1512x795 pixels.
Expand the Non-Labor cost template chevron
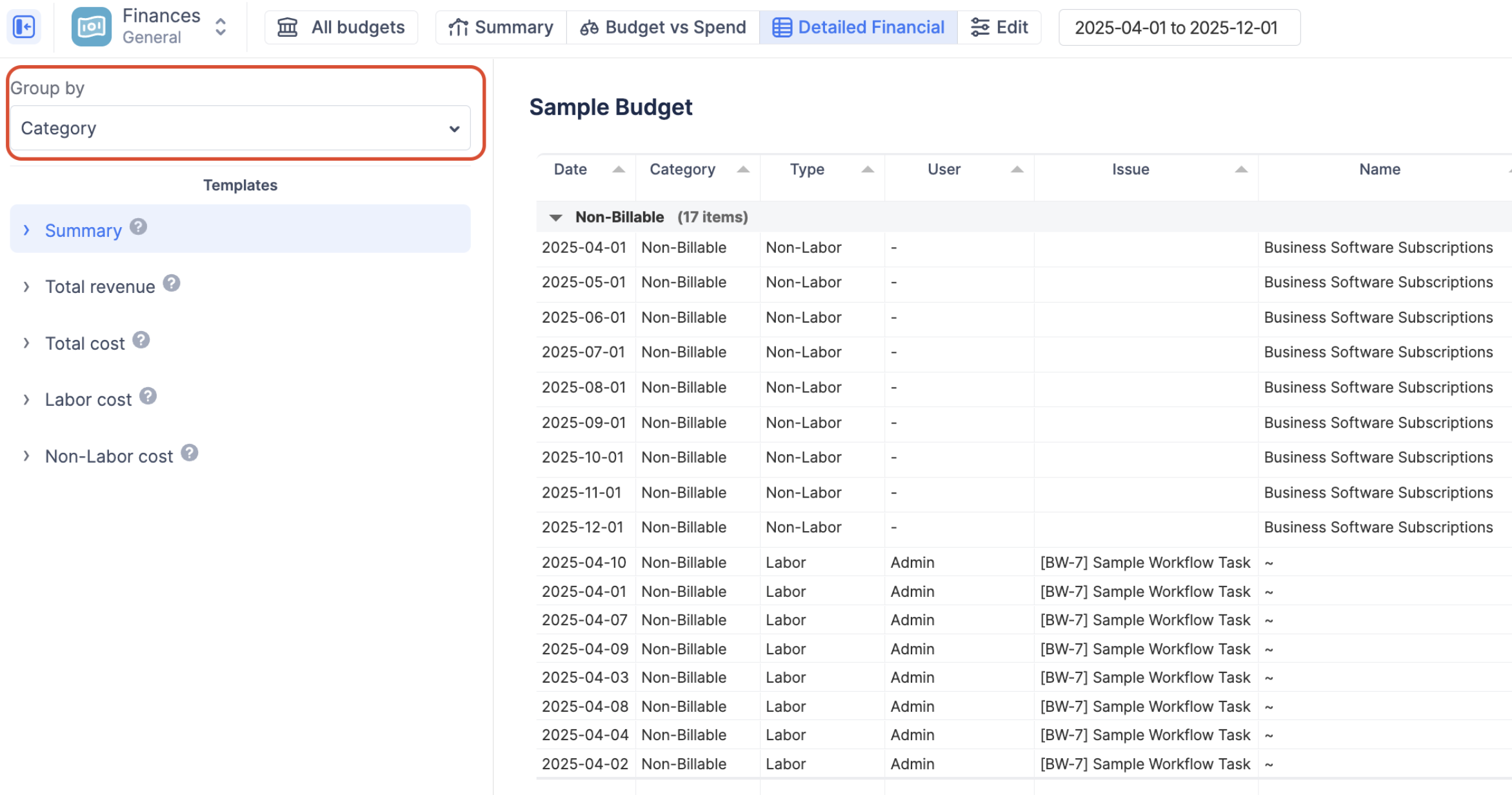pos(26,456)
